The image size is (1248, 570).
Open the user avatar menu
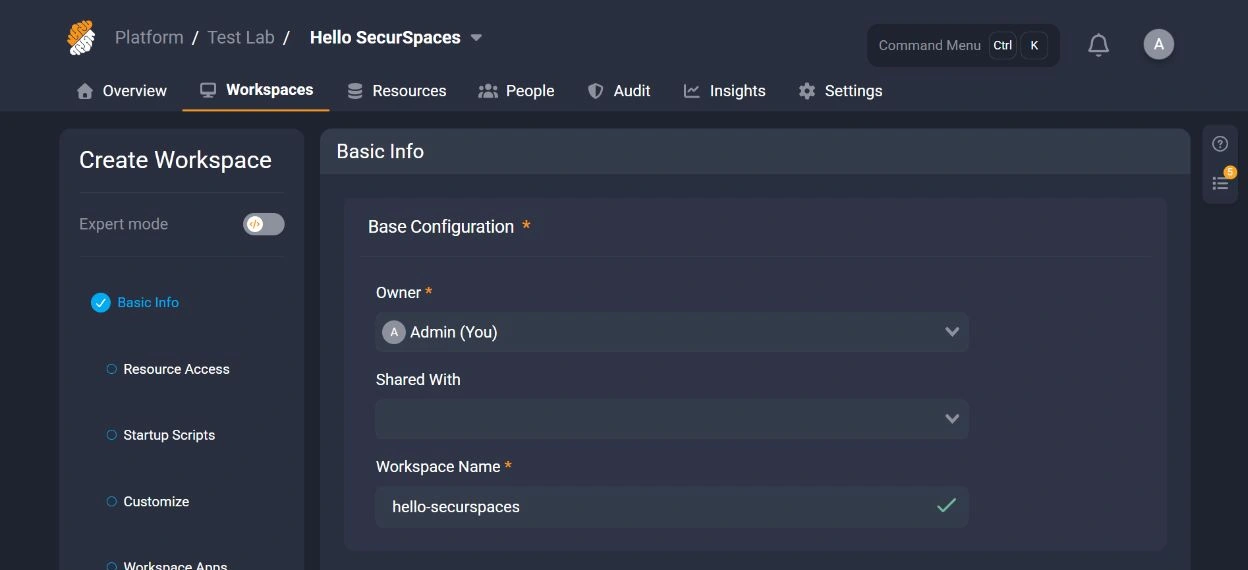1158,44
